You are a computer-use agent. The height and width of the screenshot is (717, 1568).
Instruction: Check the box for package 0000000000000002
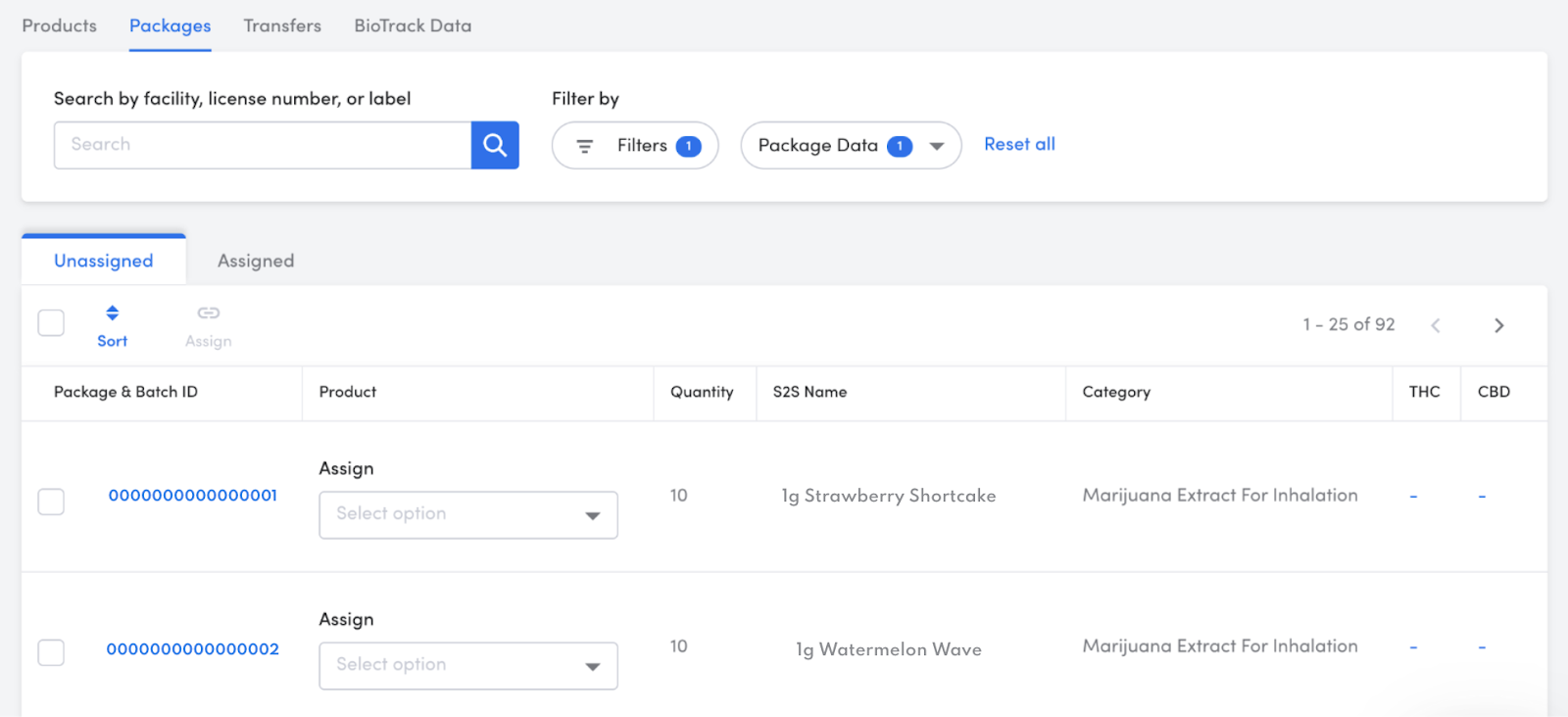[x=51, y=652]
